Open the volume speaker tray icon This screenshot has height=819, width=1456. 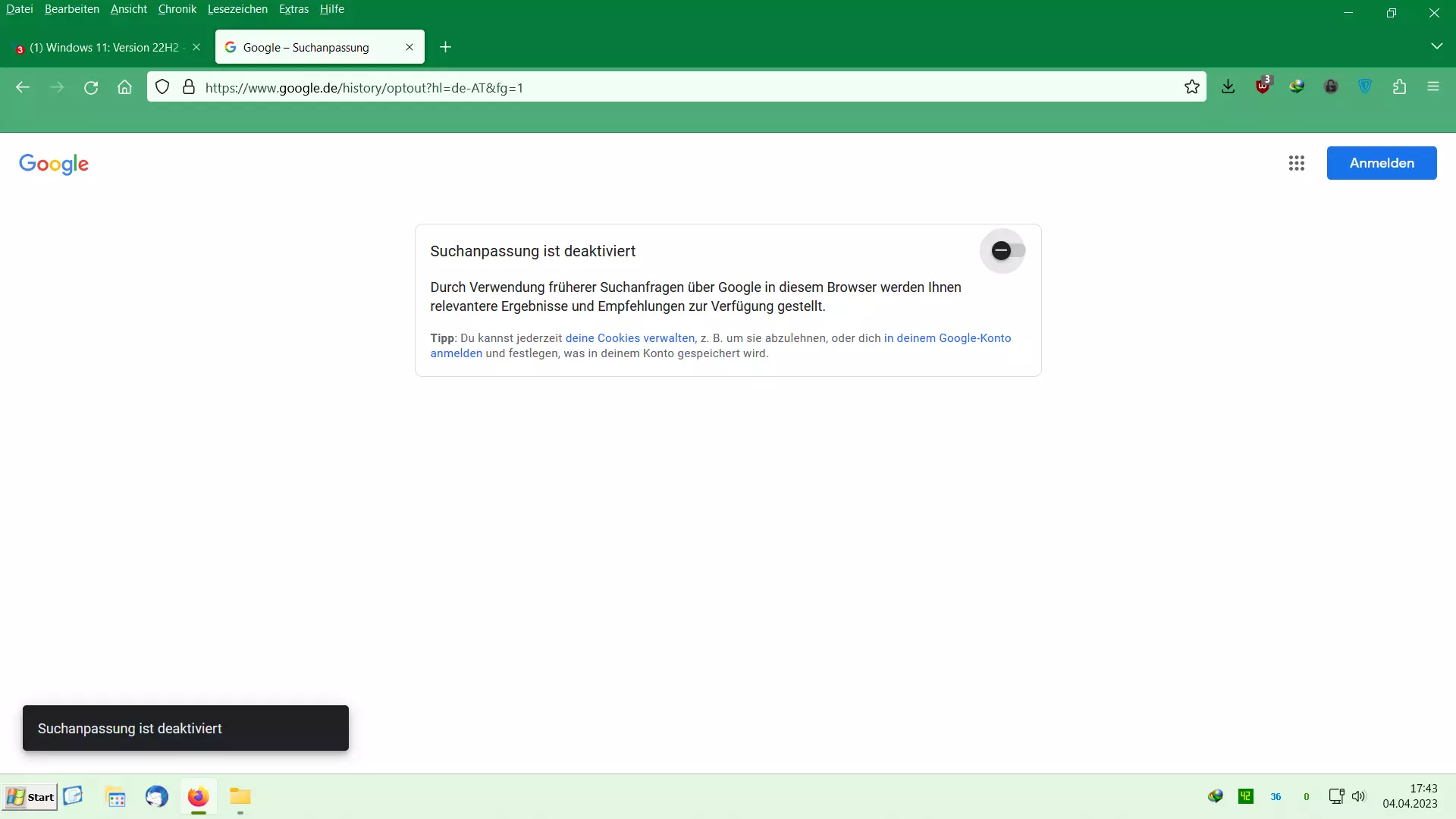coord(1359,796)
